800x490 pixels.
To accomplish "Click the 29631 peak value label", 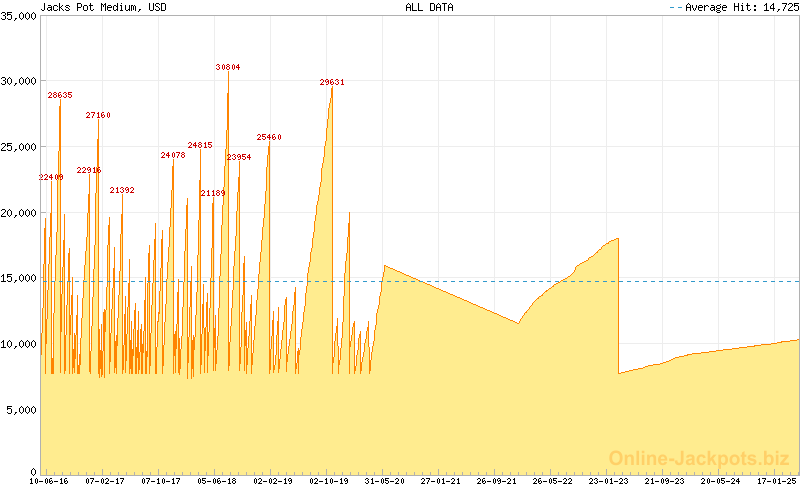I will (x=332, y=82).
